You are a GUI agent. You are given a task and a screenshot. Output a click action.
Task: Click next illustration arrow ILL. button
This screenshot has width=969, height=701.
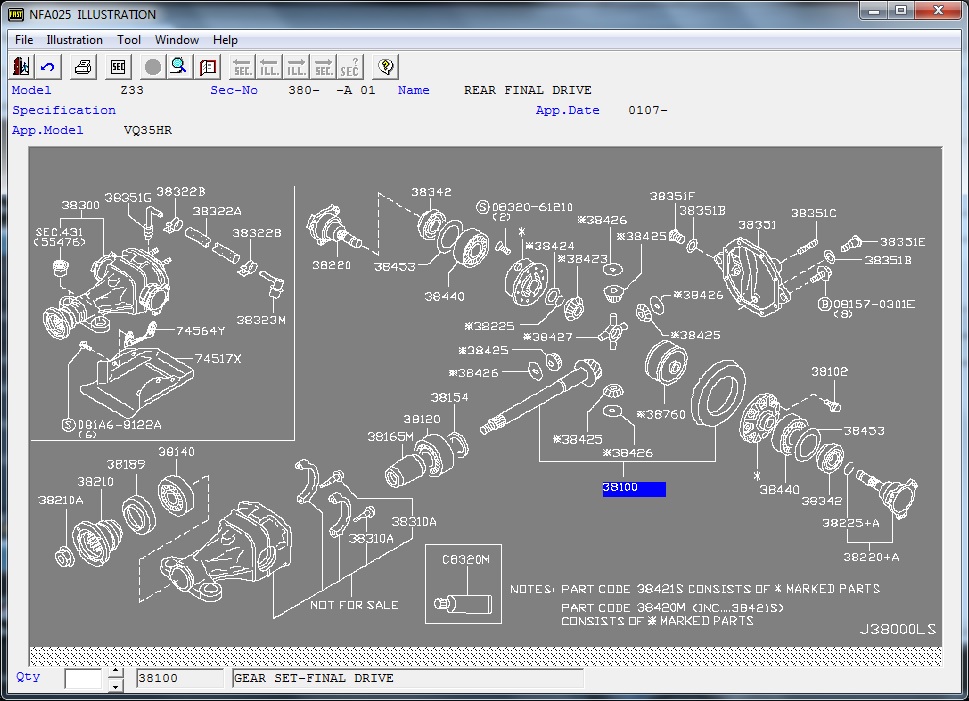[x=296, y=67]
